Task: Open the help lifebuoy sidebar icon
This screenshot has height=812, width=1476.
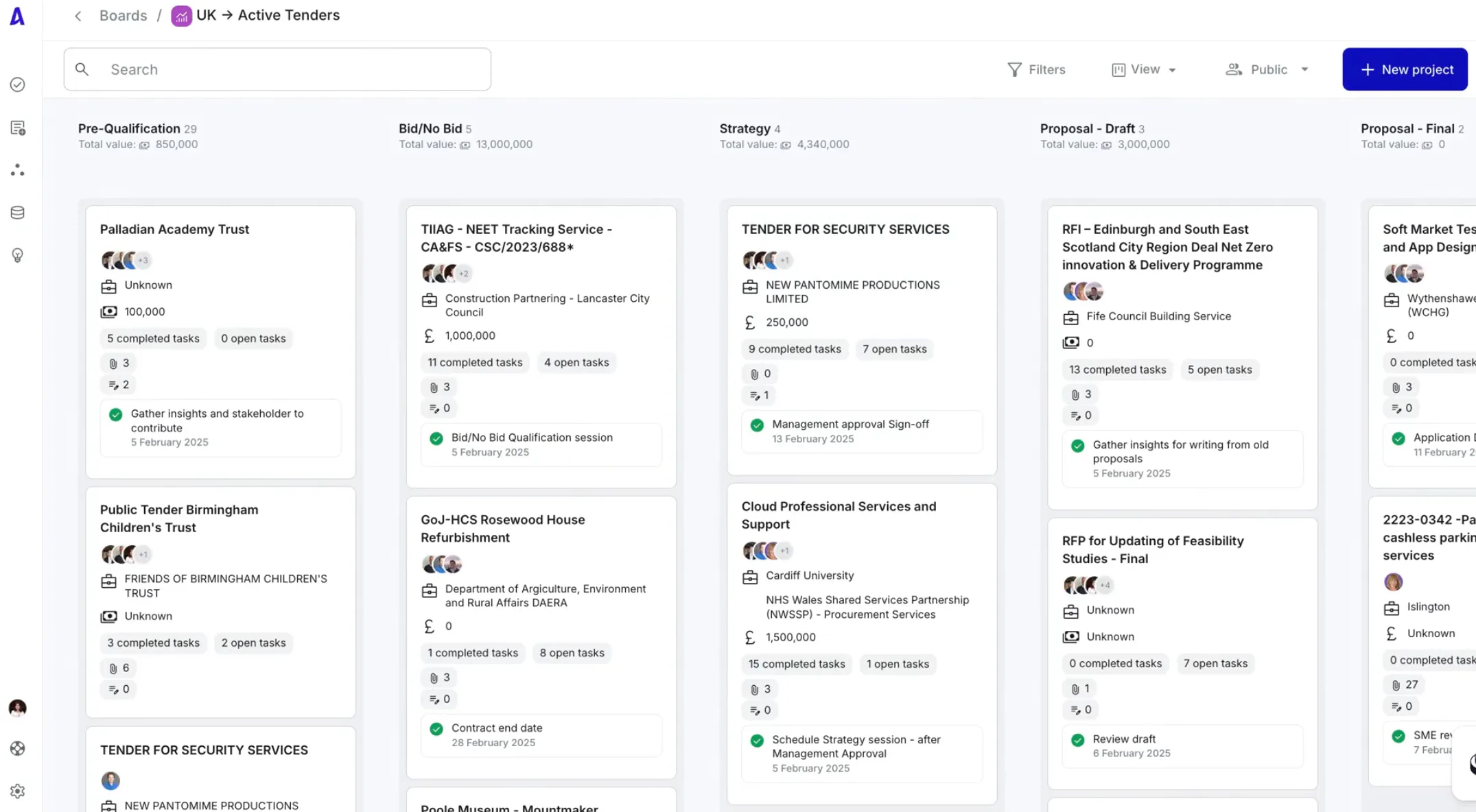Action: 18,748
